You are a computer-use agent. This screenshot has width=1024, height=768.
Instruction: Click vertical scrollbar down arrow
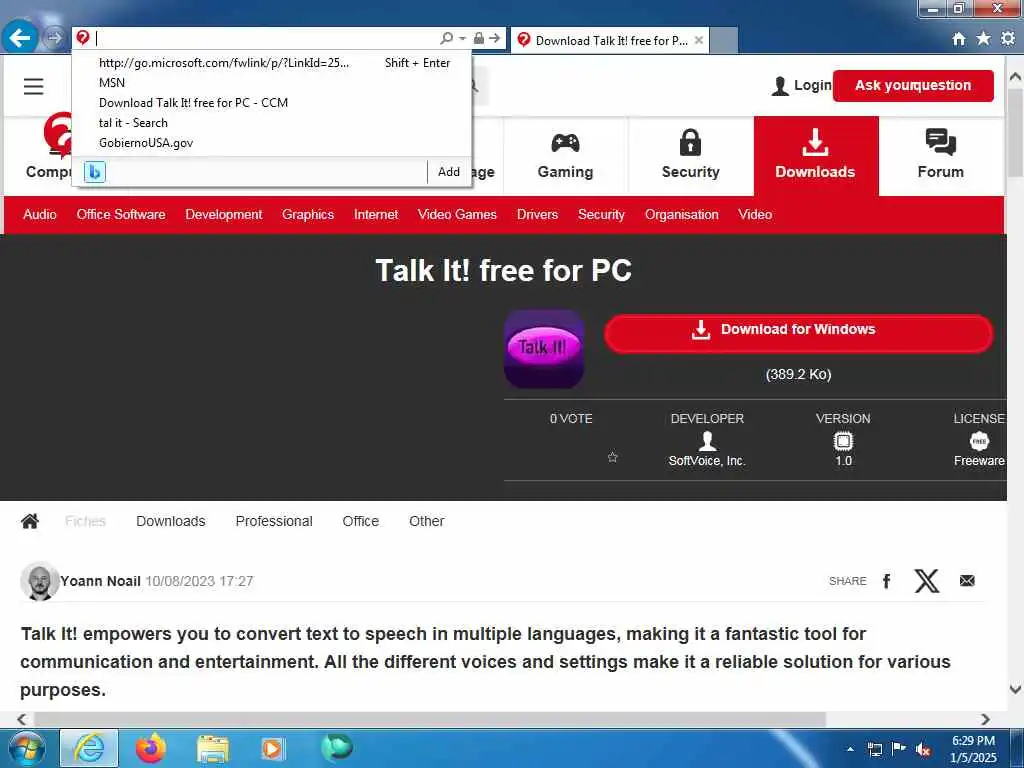pyautogui.click(x=1015, y=689)
